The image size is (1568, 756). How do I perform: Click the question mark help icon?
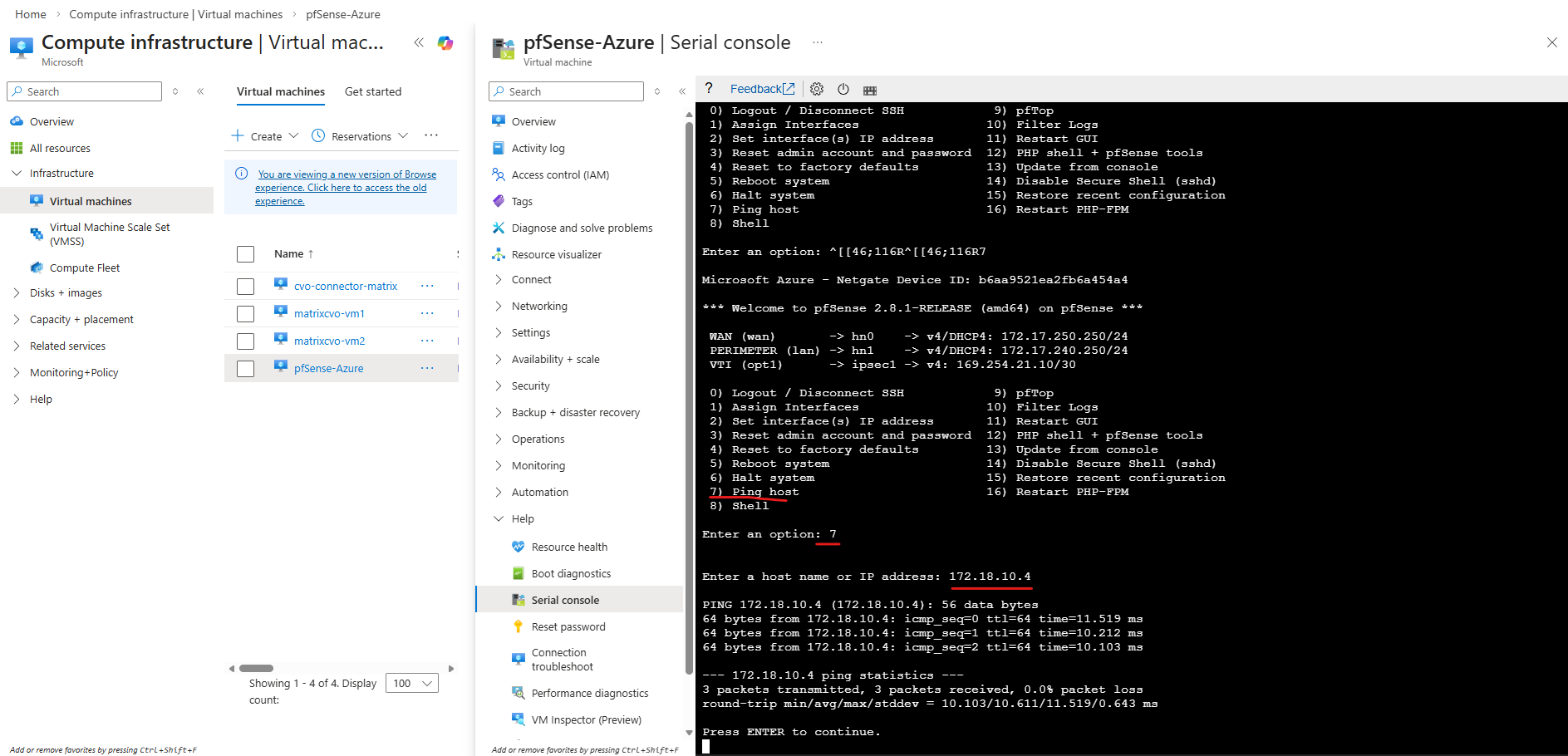click(709, 89)
